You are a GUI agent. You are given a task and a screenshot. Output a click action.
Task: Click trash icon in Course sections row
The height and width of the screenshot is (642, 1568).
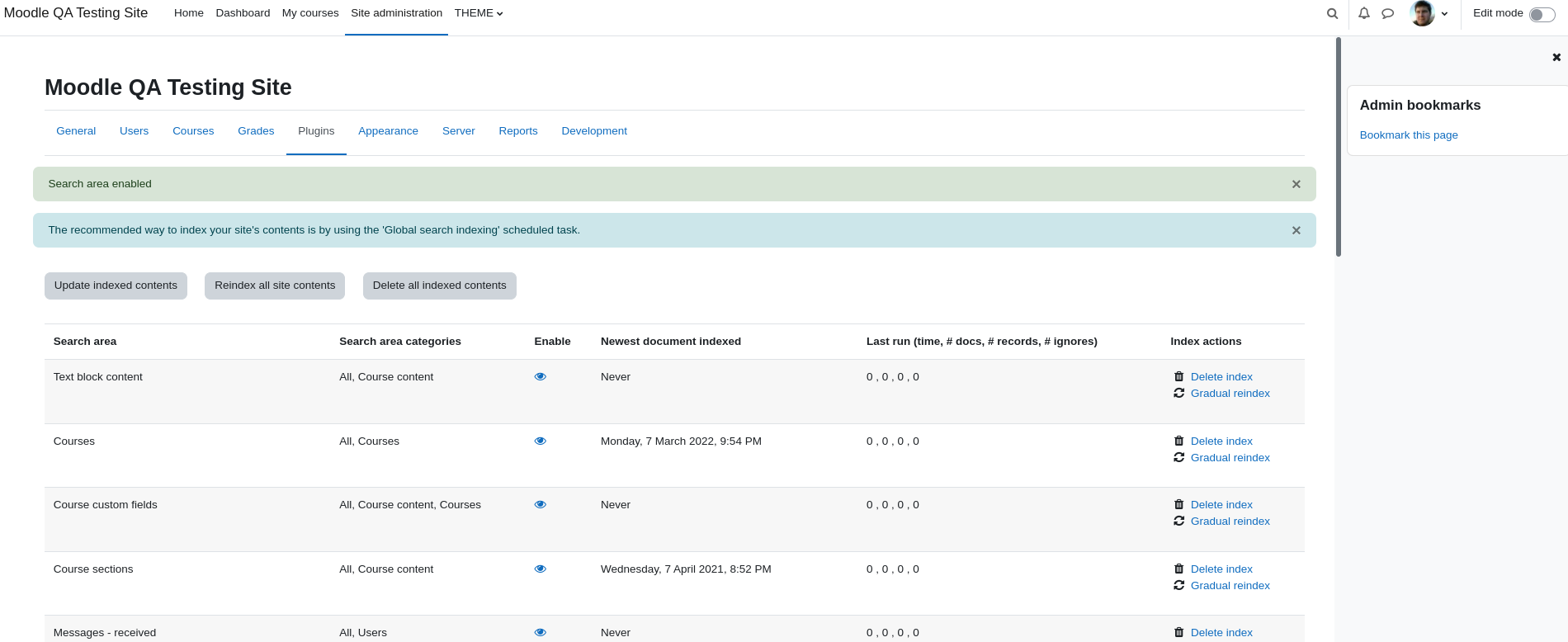click(1178, 569)
